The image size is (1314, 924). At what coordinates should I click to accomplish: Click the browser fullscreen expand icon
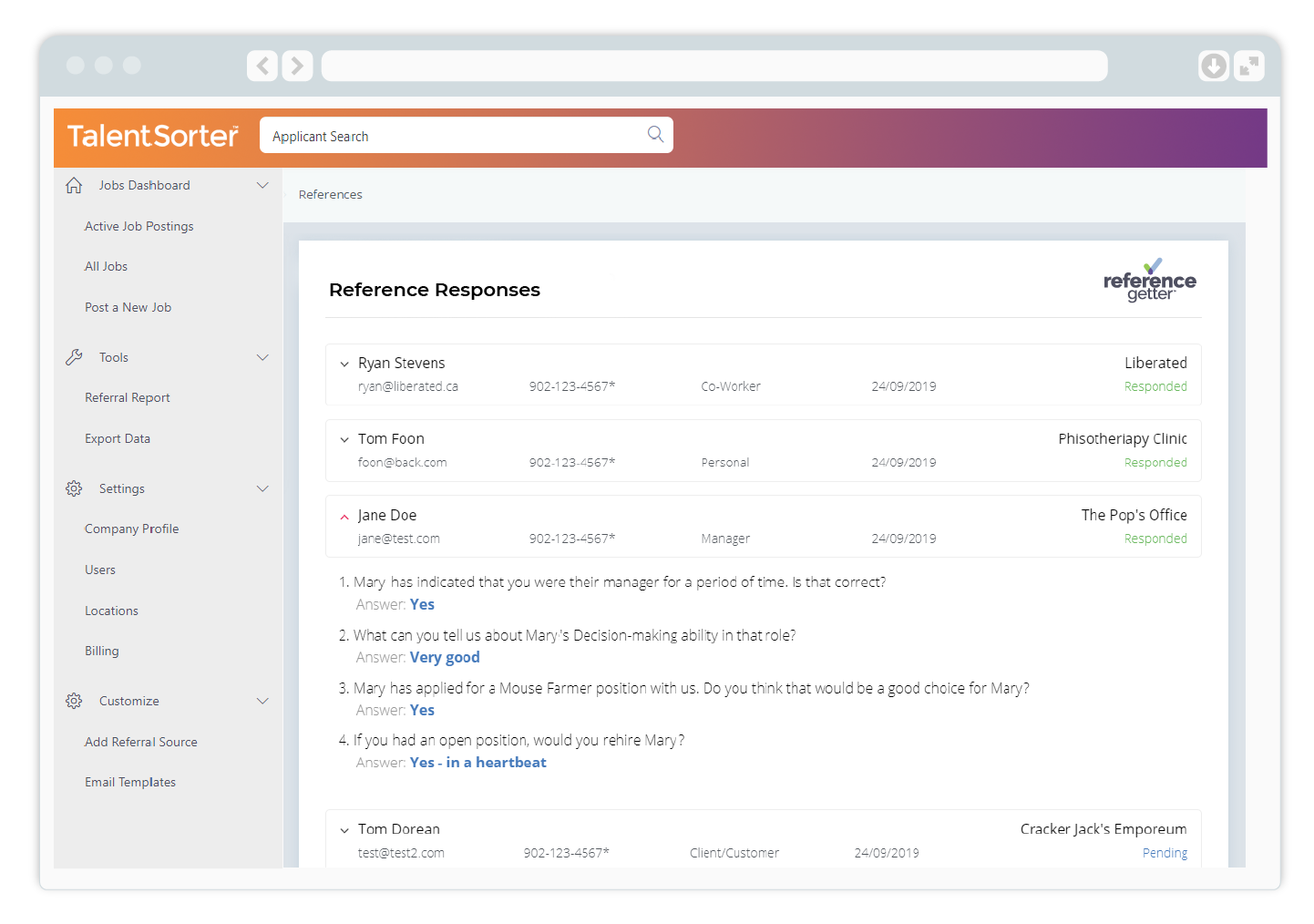(x=1248, y=66)
